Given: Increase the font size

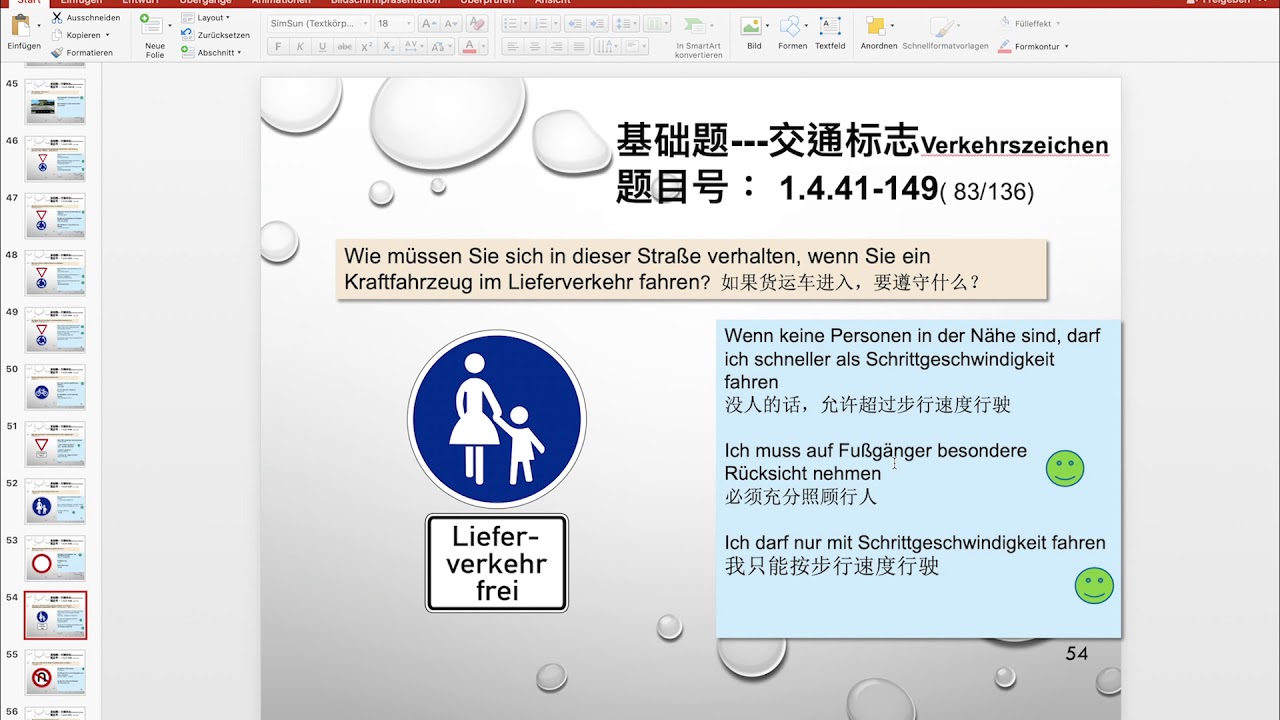Looking at the screenshot, I should (427, 23).
